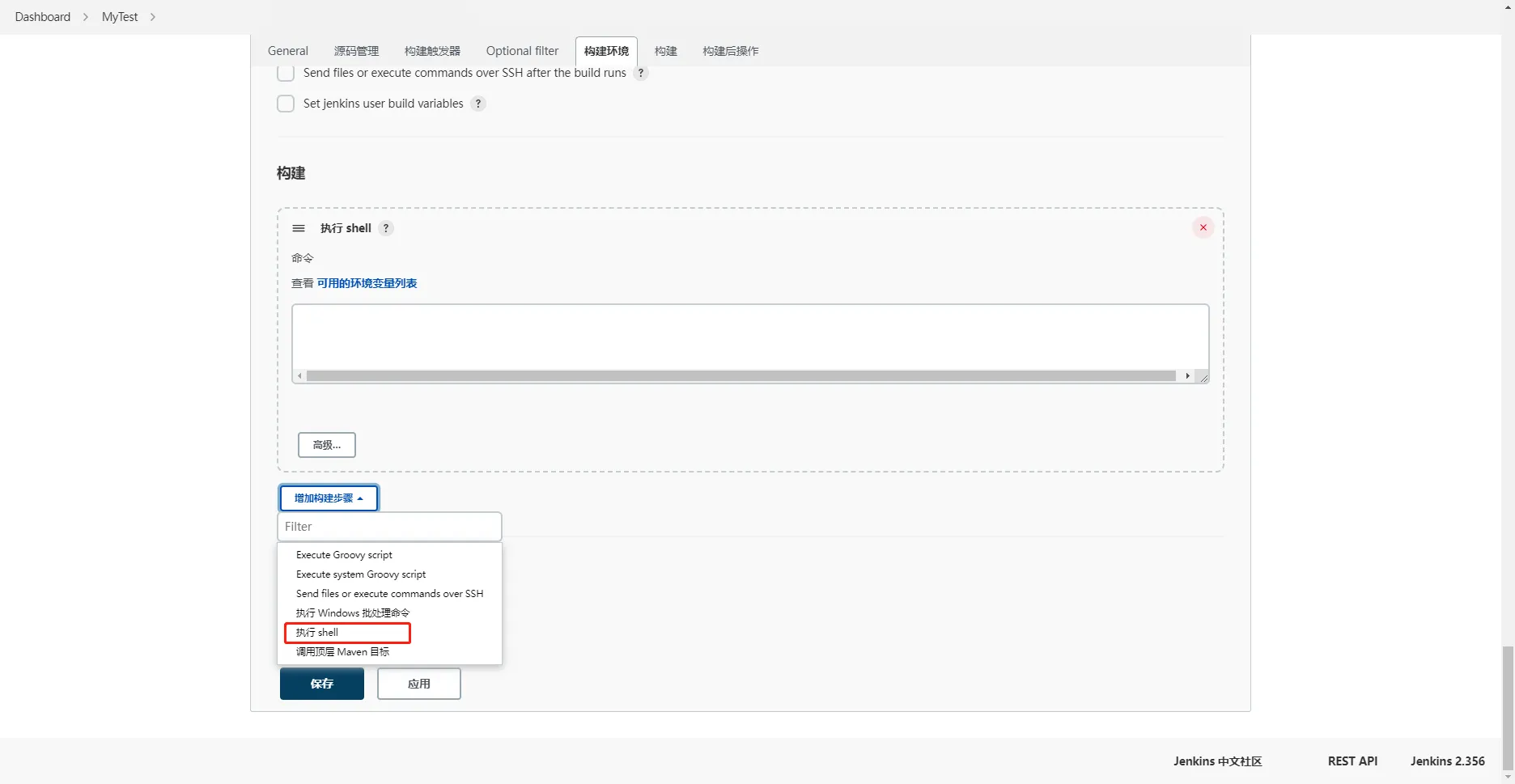The height and width of the screenshot is (784, 1515).
Task: Collapse the 增加构建步骤 dropdown
Action: pos(329,498)
